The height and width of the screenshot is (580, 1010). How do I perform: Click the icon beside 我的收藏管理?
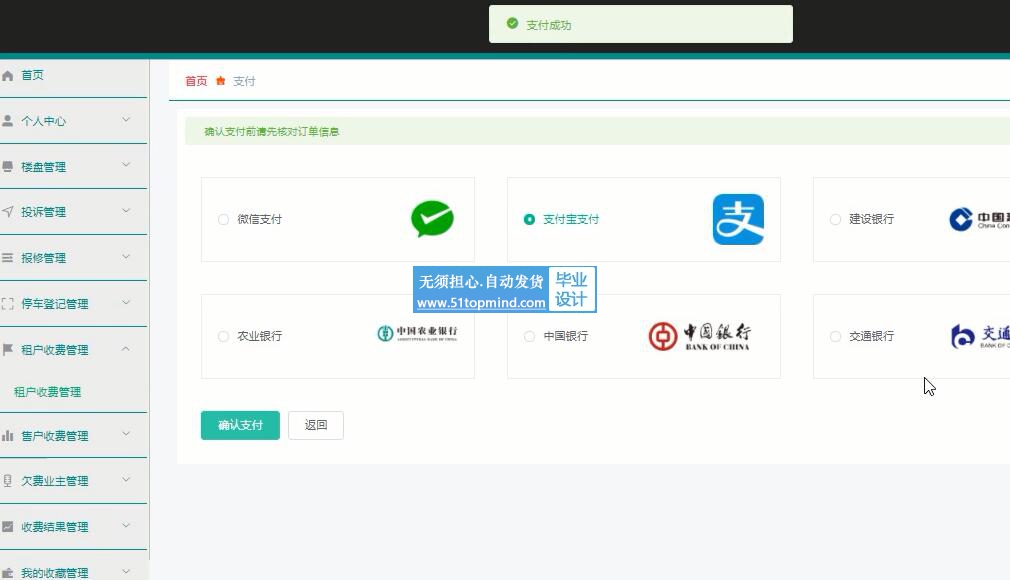(8, 572)
